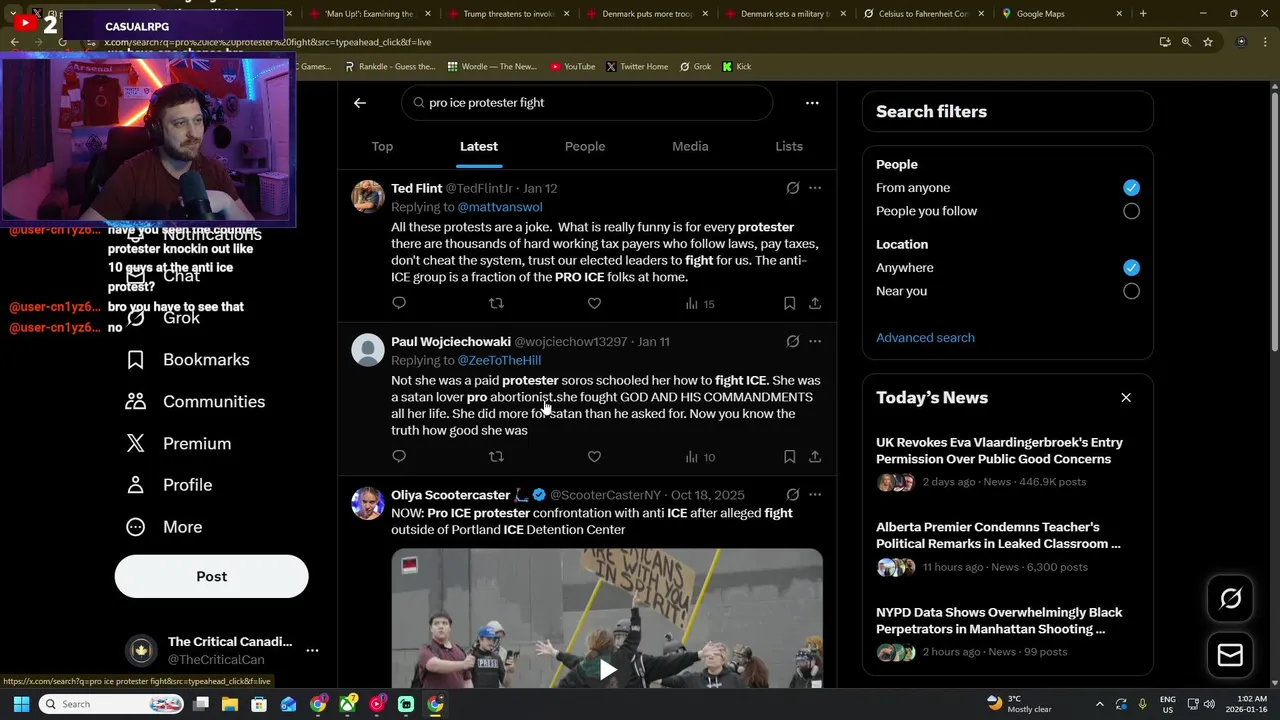Click the Post button

click(x=211, y=576)
